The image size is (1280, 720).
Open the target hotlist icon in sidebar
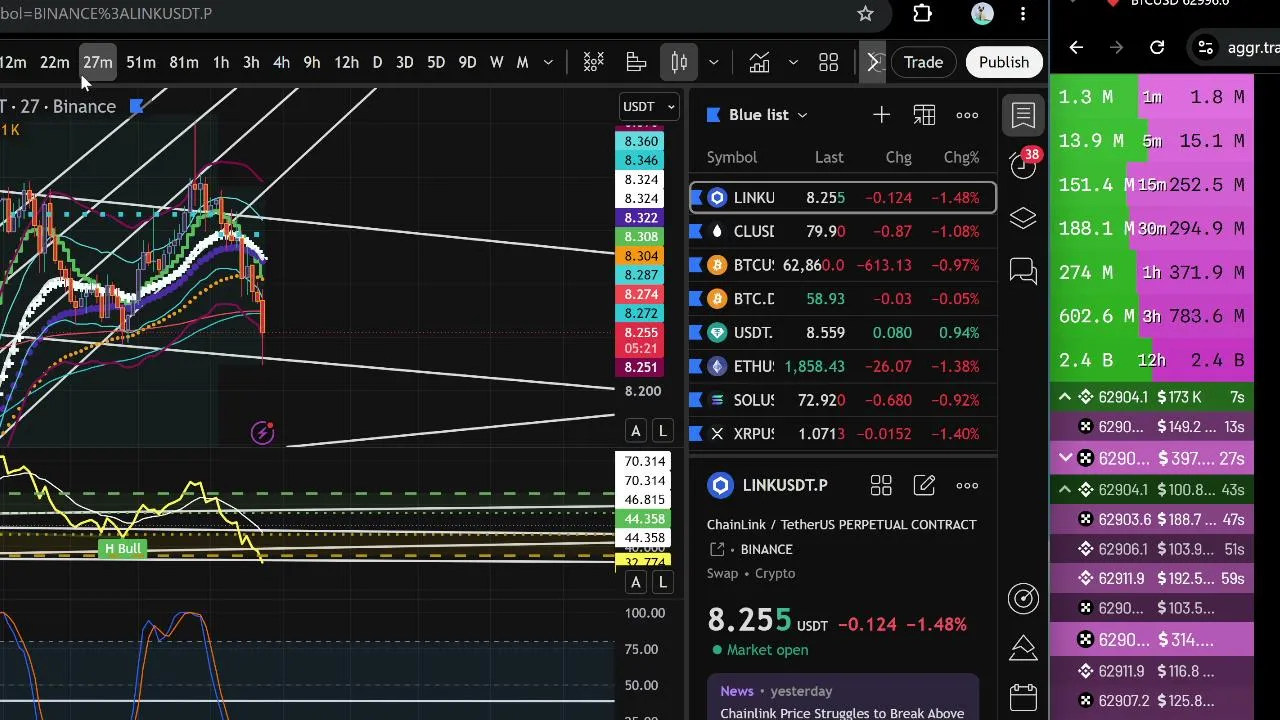[1023, 598]
